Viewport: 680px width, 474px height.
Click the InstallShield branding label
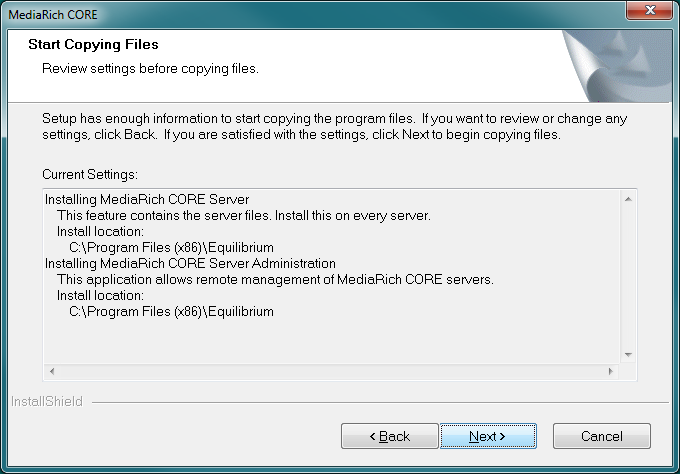(47, 402)
